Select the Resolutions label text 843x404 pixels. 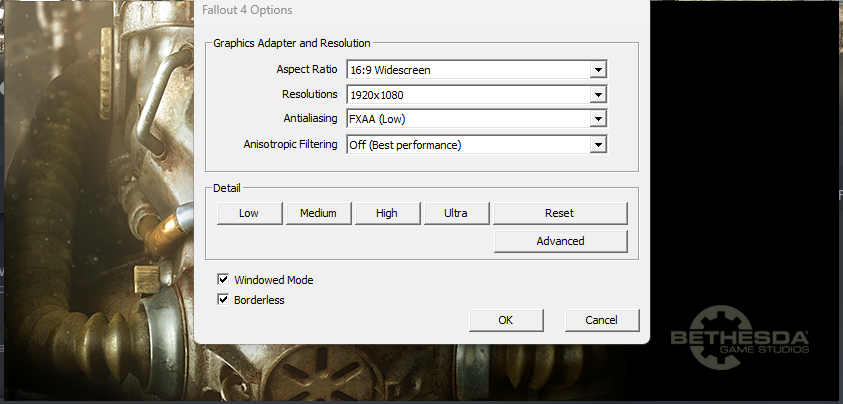pyautogui.click(x=310, y=94)
